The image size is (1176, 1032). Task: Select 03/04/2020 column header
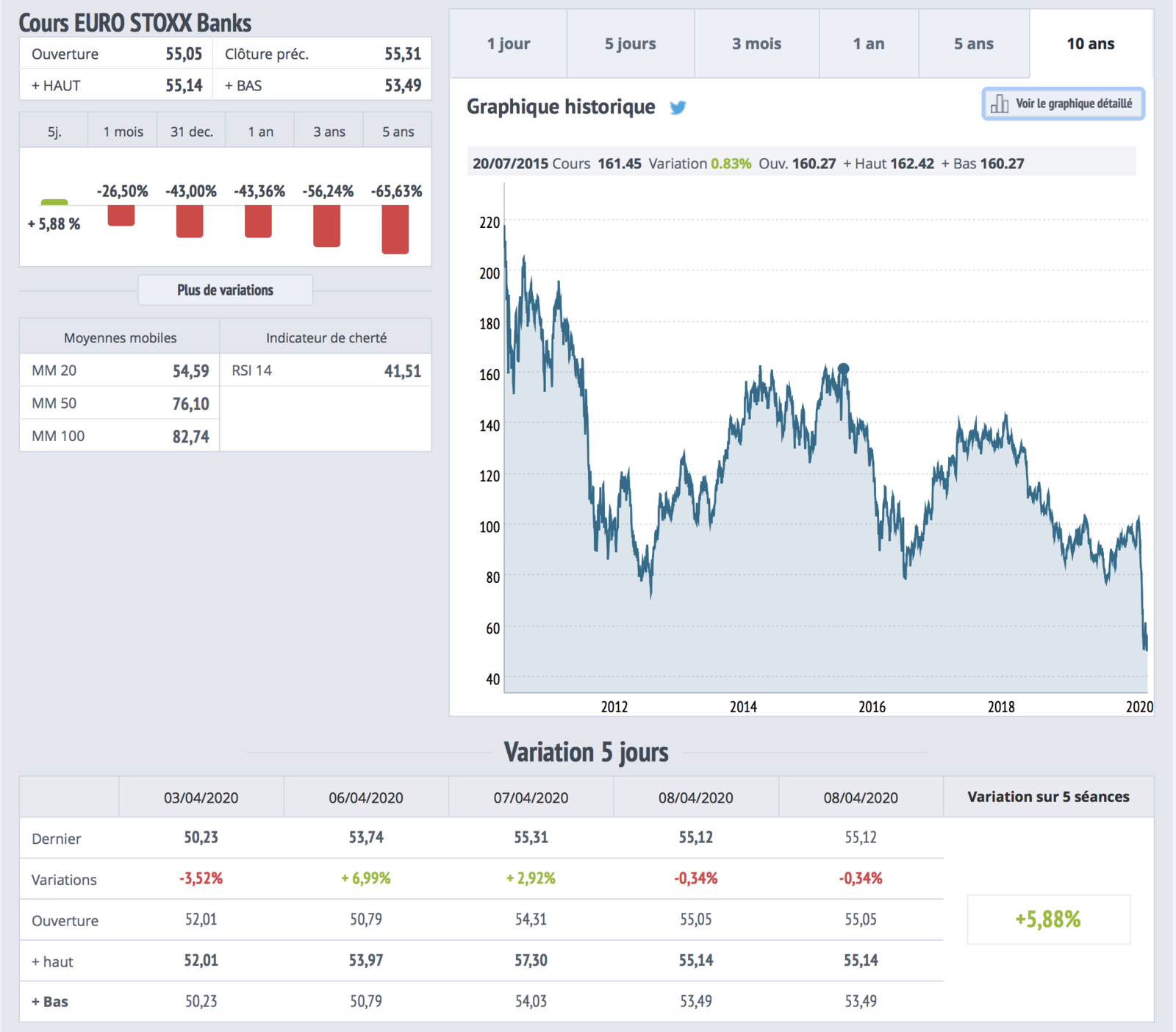201,798
